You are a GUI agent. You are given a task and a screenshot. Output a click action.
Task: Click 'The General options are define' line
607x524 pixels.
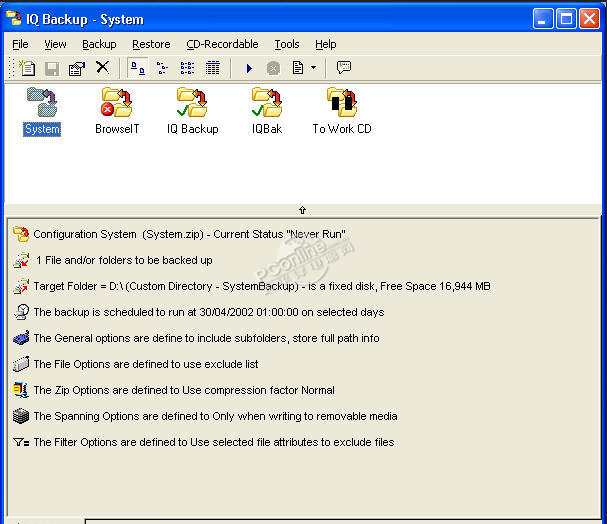(x=206, y=338)
